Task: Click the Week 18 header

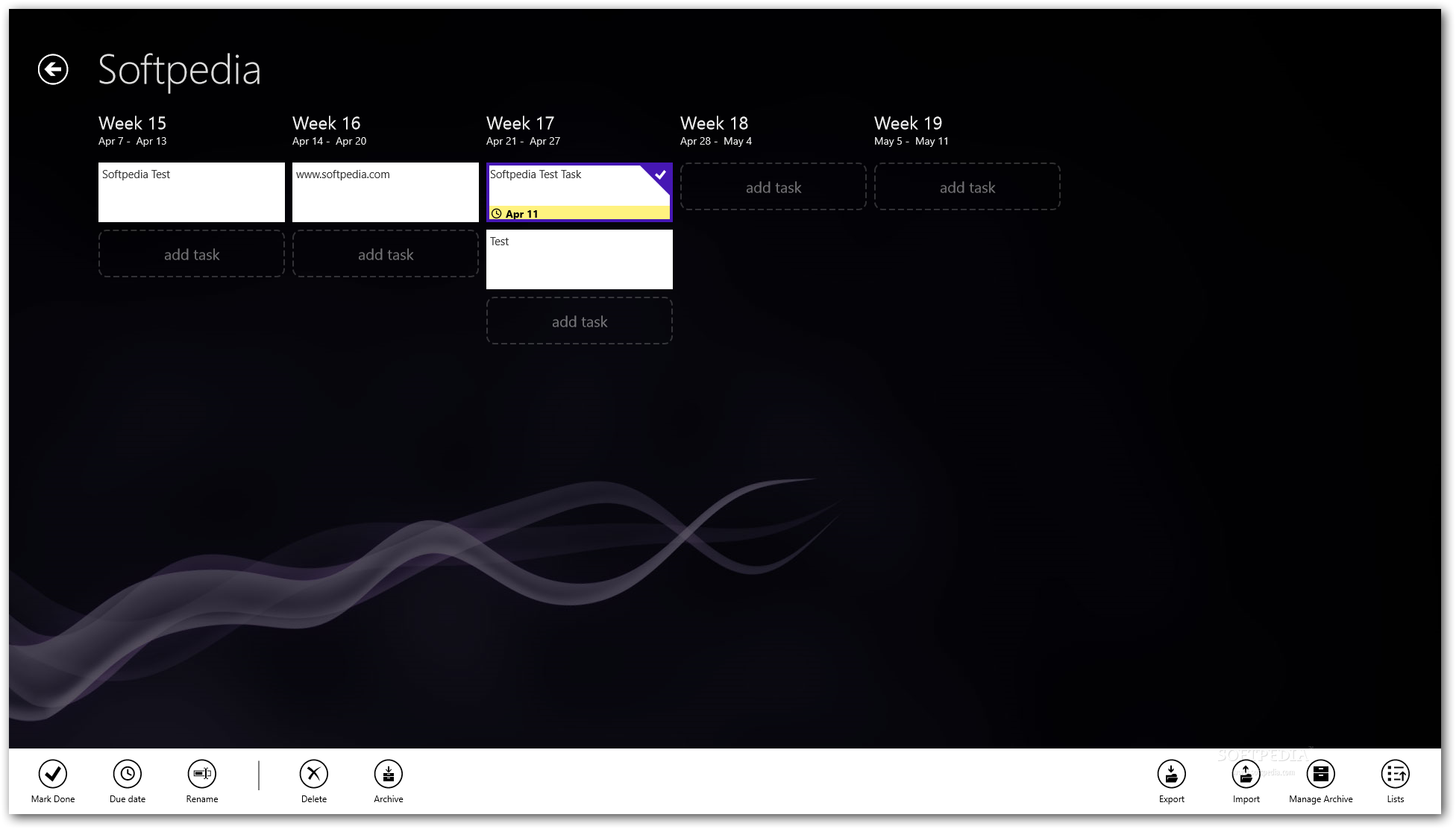Action: [715, 123]
